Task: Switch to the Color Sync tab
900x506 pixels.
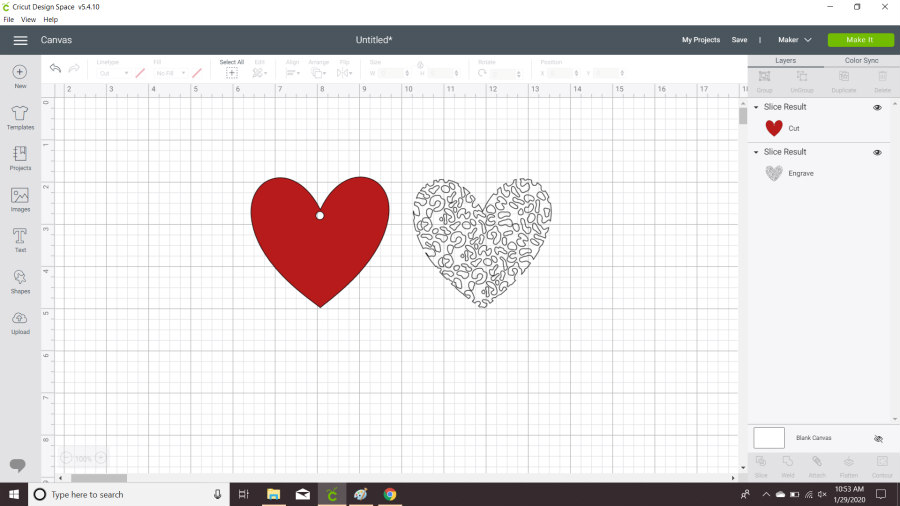Action: click(861, 60)
